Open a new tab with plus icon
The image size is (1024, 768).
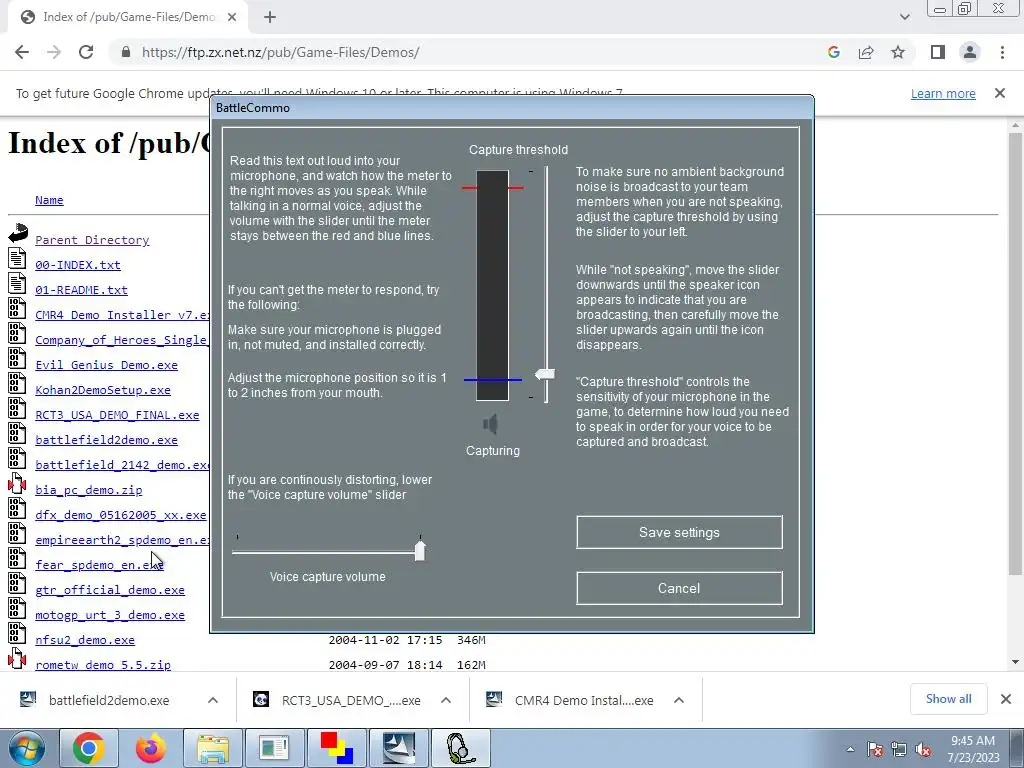[x=270, y=17]
